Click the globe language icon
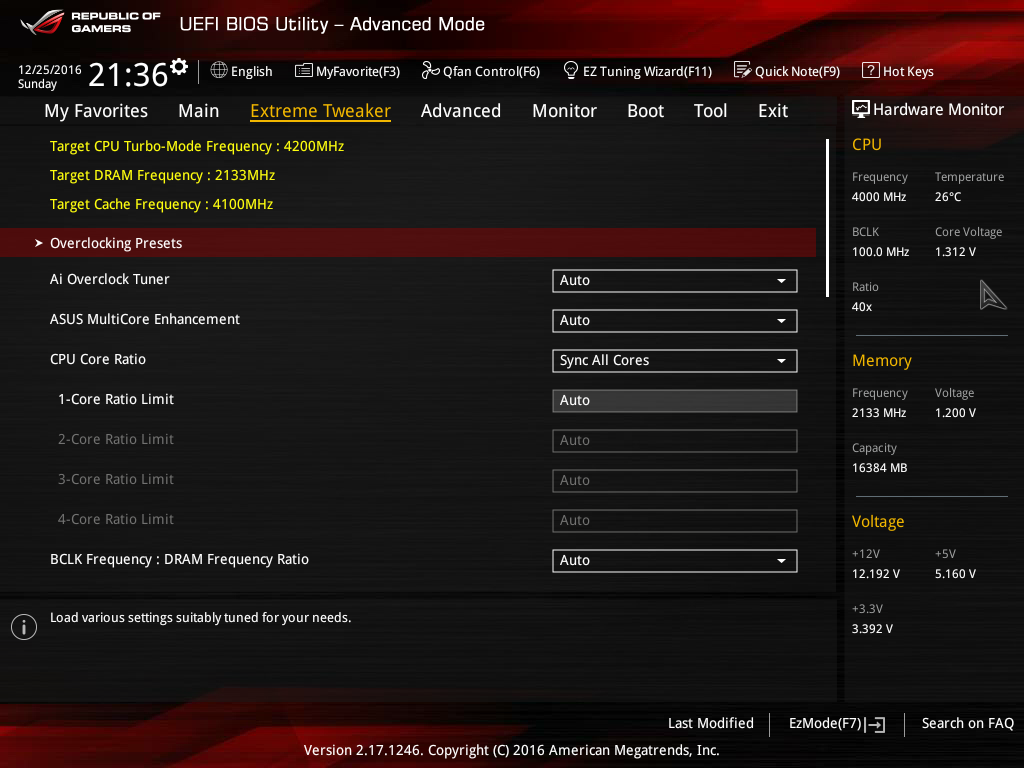Image resolution: width=1024 pixels, height=768 pixels. click(x=219, y=70)
